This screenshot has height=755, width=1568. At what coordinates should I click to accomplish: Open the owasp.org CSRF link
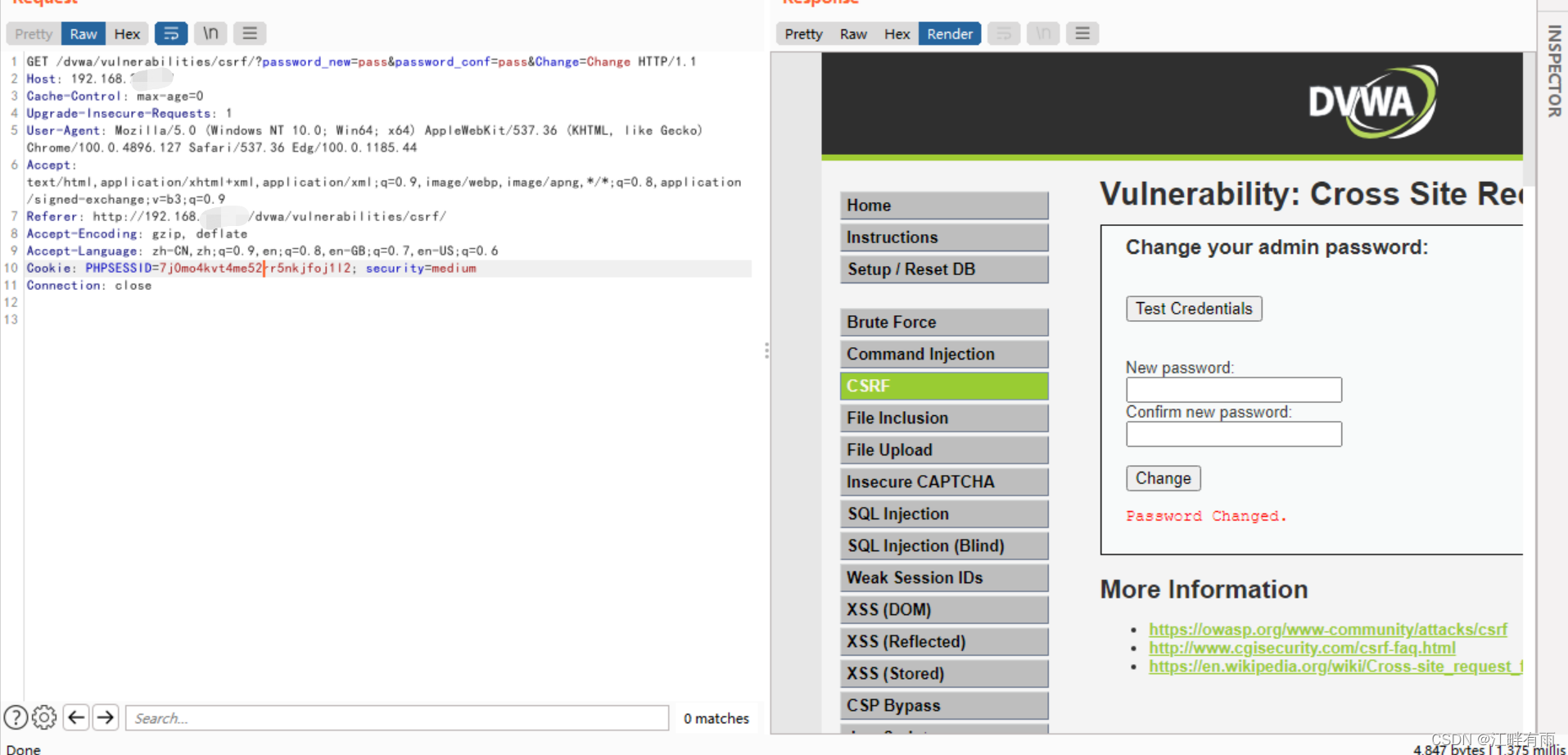coord(1327,629)
